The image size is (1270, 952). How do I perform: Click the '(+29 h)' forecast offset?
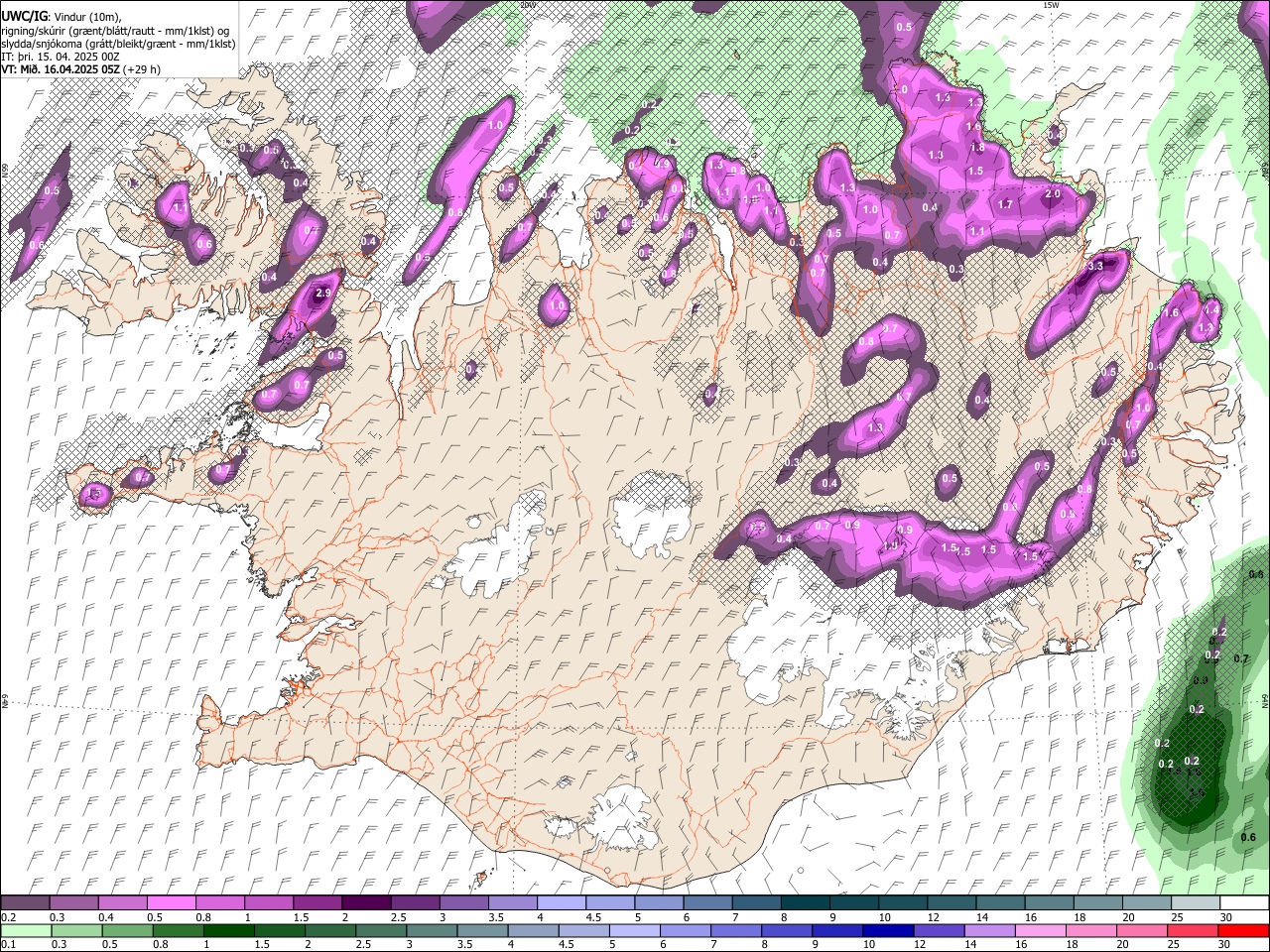pos(142,69)
